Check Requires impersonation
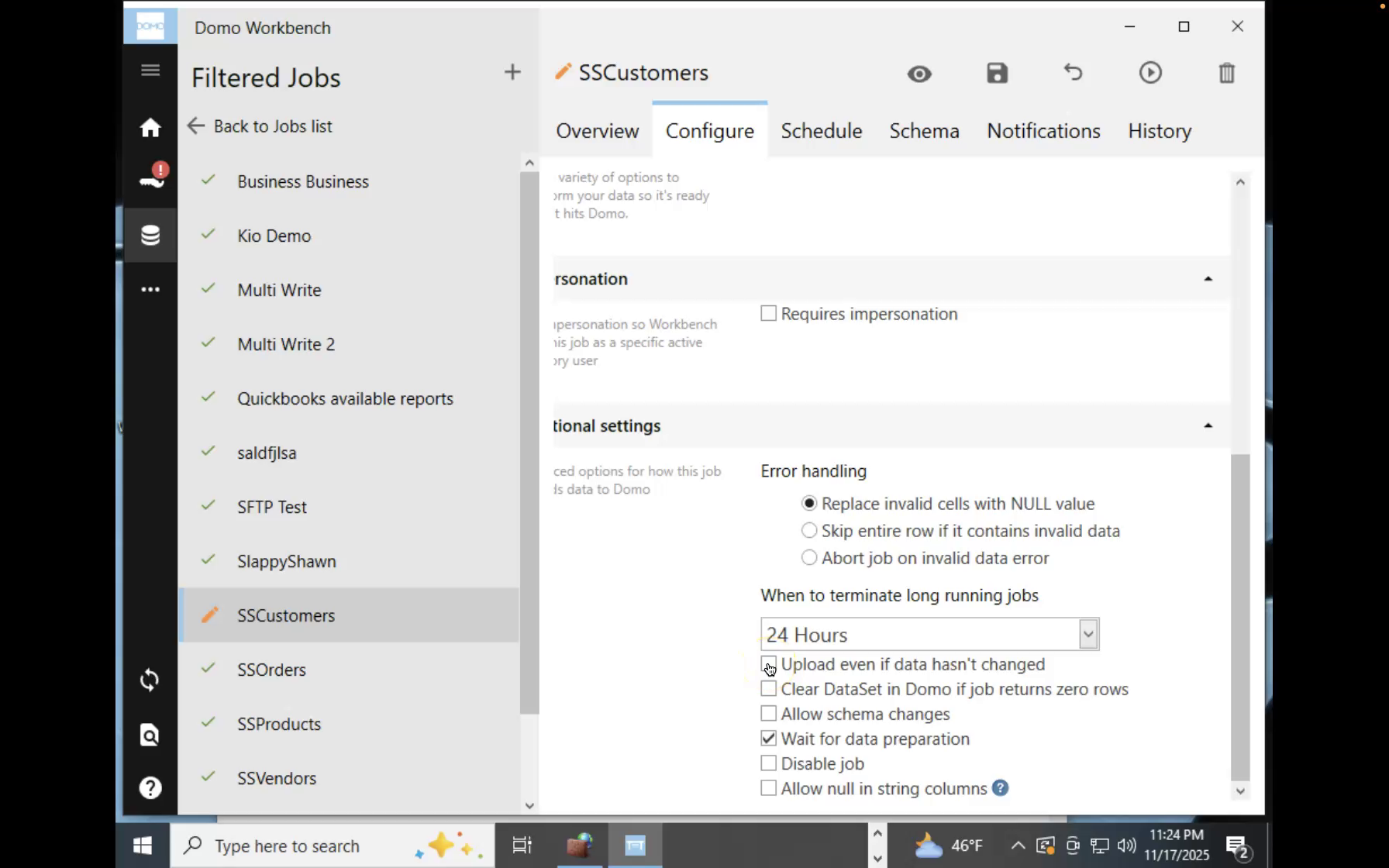 (768, 313)
